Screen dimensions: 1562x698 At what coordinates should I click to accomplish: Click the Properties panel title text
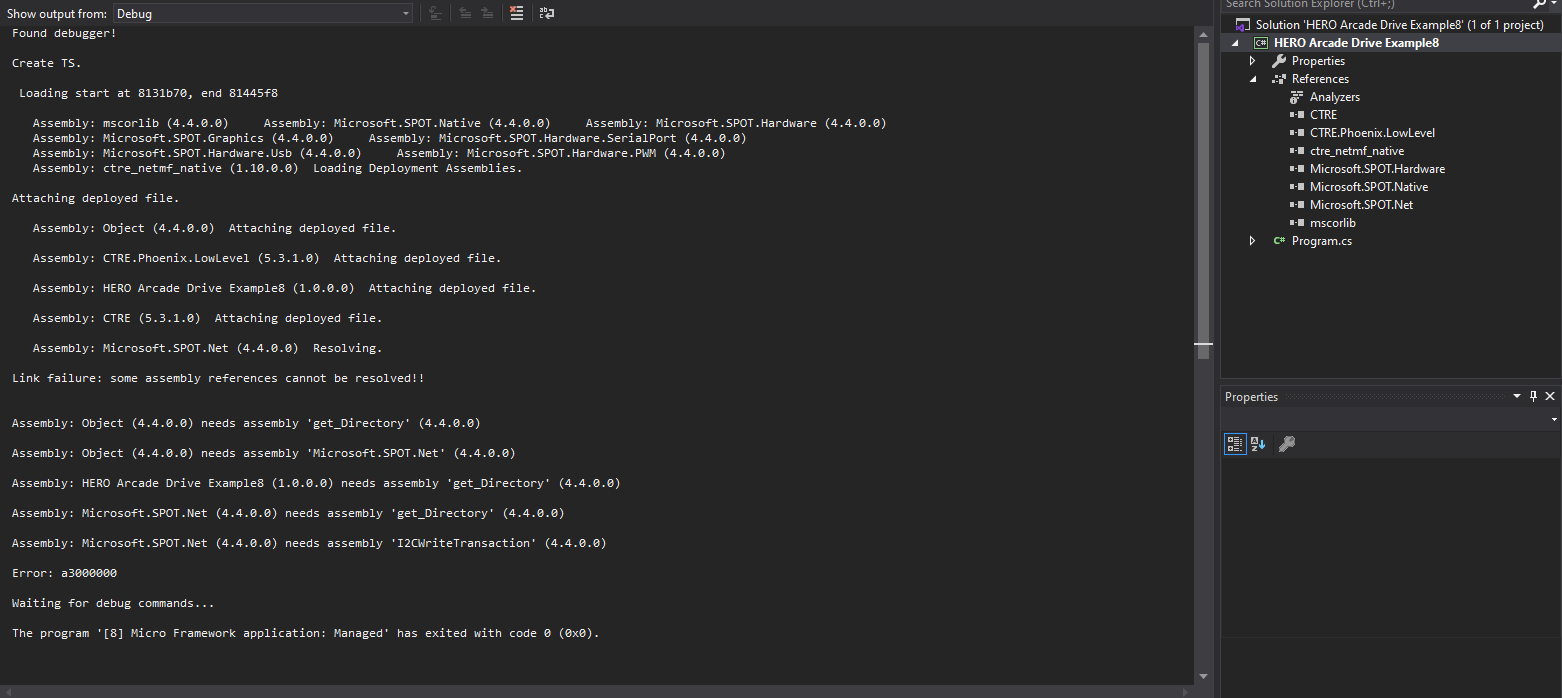pos(1251,396)
